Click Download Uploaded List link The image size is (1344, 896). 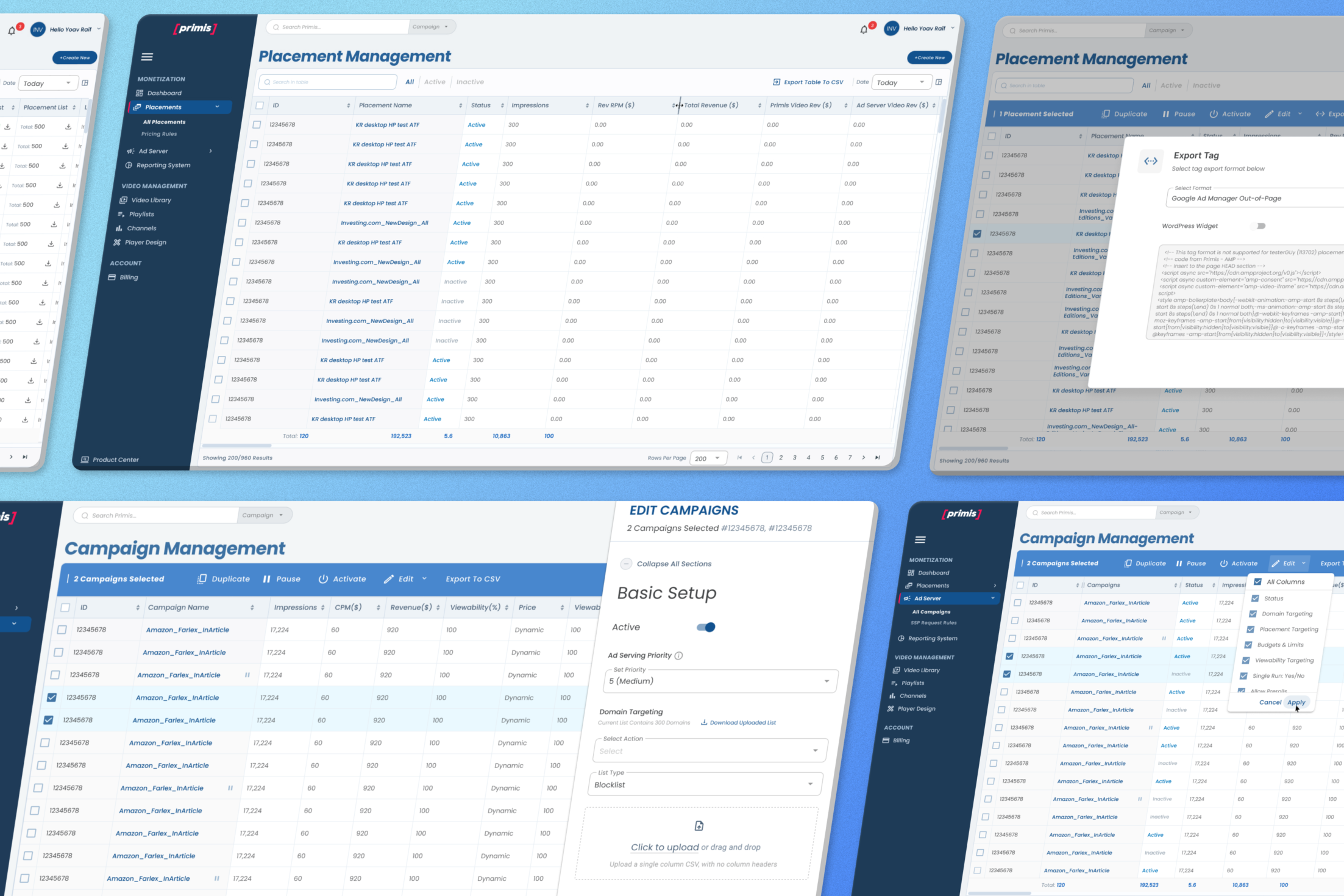coord(742,723)
